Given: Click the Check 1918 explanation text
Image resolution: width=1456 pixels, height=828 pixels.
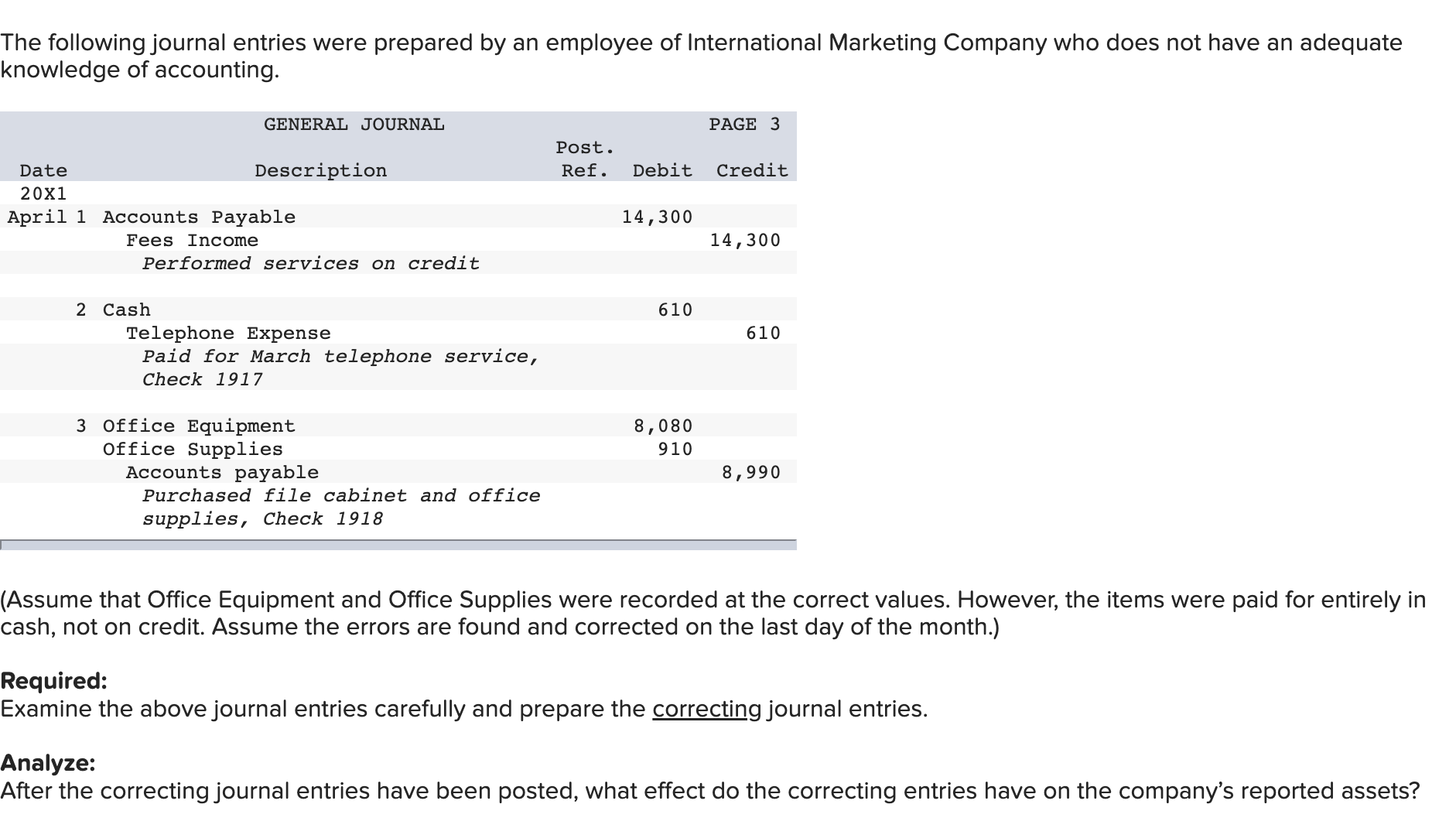Looking at the screenshot, I should pyautogui.click(x=323, y=518).
